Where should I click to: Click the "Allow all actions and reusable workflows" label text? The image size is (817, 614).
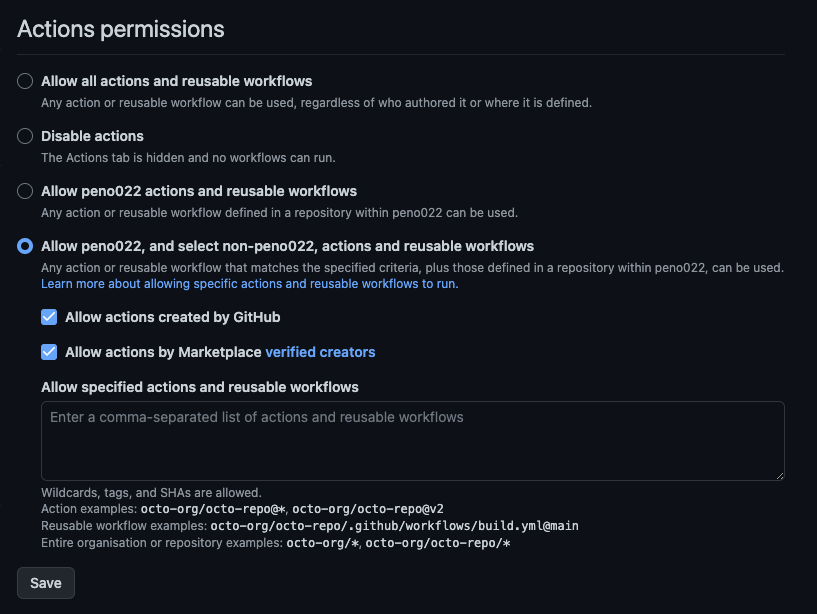176,81
